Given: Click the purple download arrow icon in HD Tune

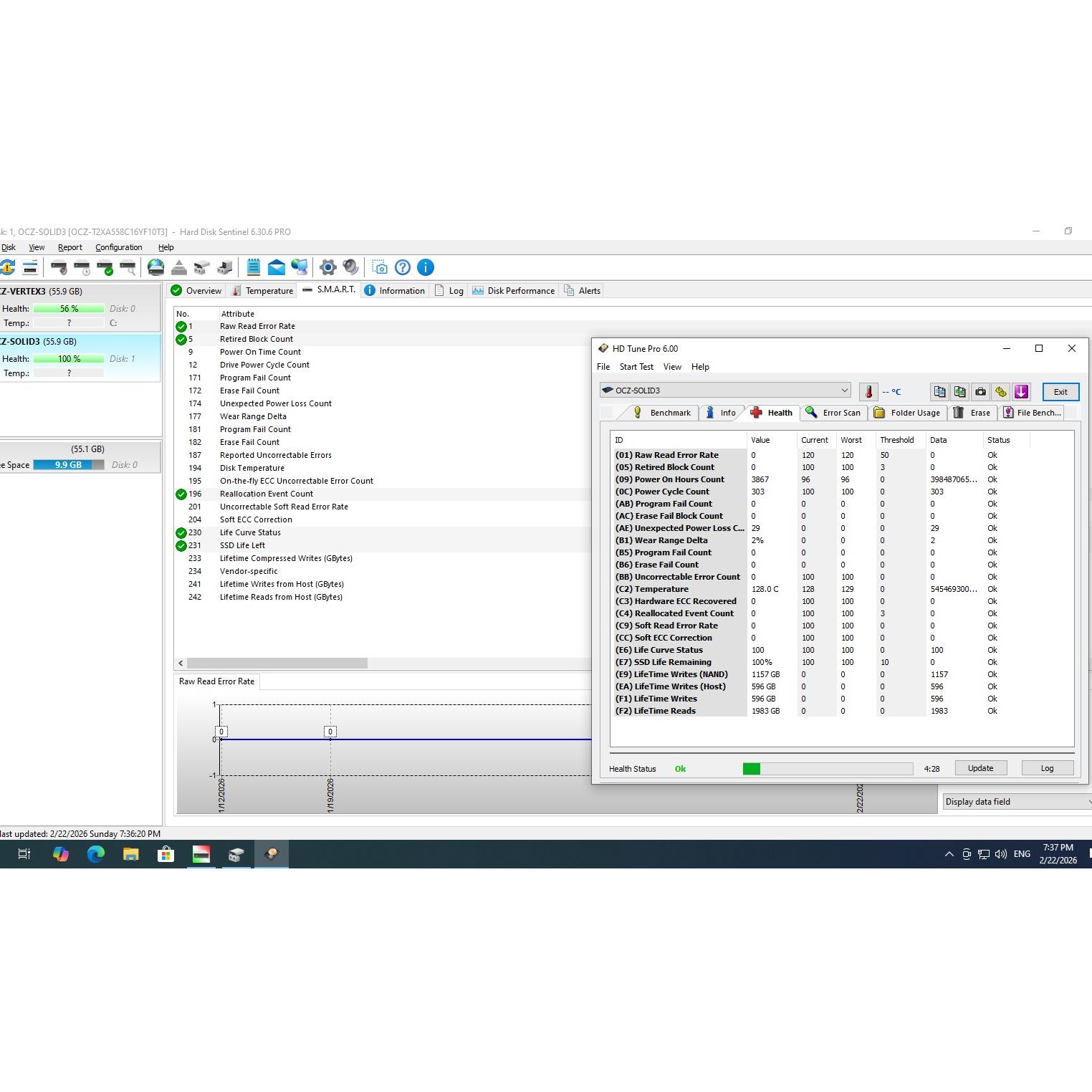Looking at the screenshot, I should click(1021, 392).
